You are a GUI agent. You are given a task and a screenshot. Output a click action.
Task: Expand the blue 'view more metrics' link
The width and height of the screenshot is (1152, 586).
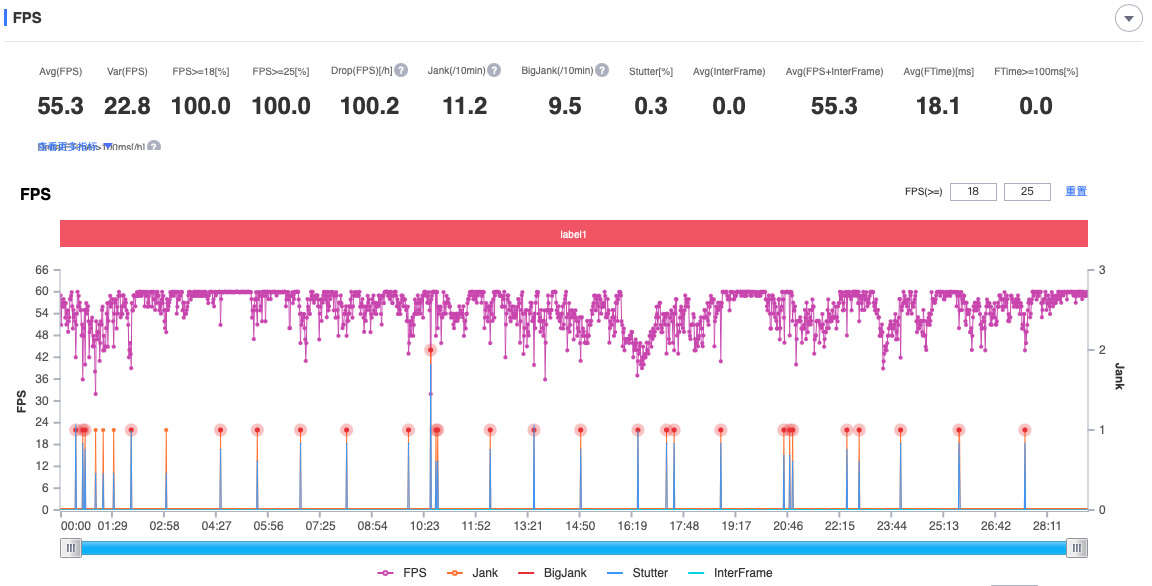(x=73, y=146)
